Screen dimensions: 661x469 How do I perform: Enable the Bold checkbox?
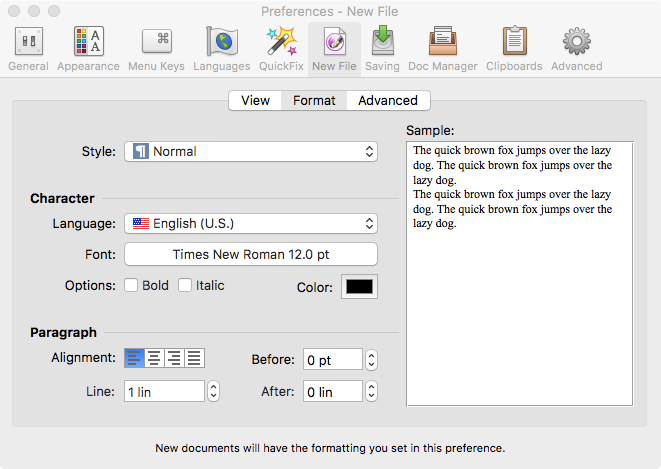pos(131,286)
